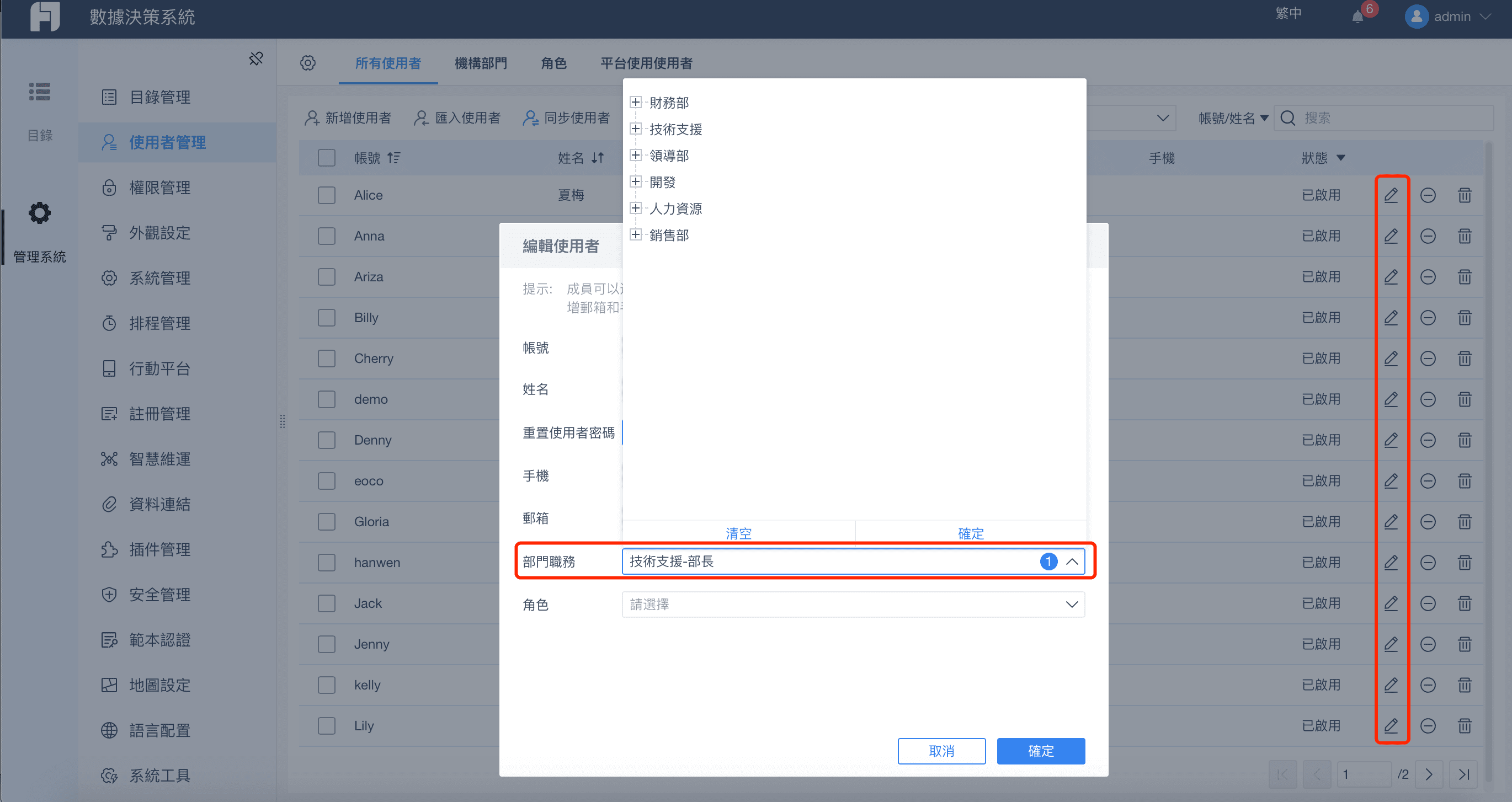Image resolution: width=1512 pixels, height=802 pixels.
Task: Check the Alice row checkbox
Action: [326, 195]
